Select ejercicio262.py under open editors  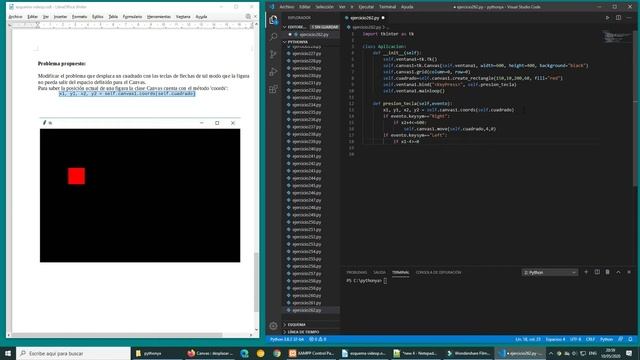[313, 34]
